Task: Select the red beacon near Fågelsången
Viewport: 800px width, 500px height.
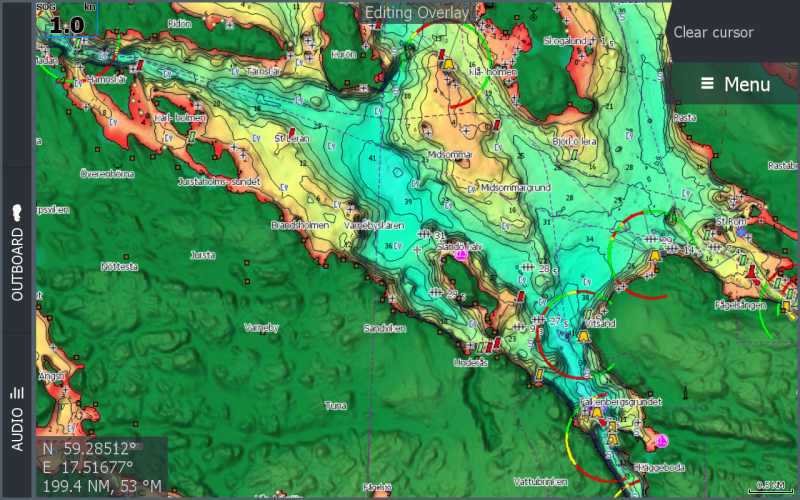Action: [748, 272]
